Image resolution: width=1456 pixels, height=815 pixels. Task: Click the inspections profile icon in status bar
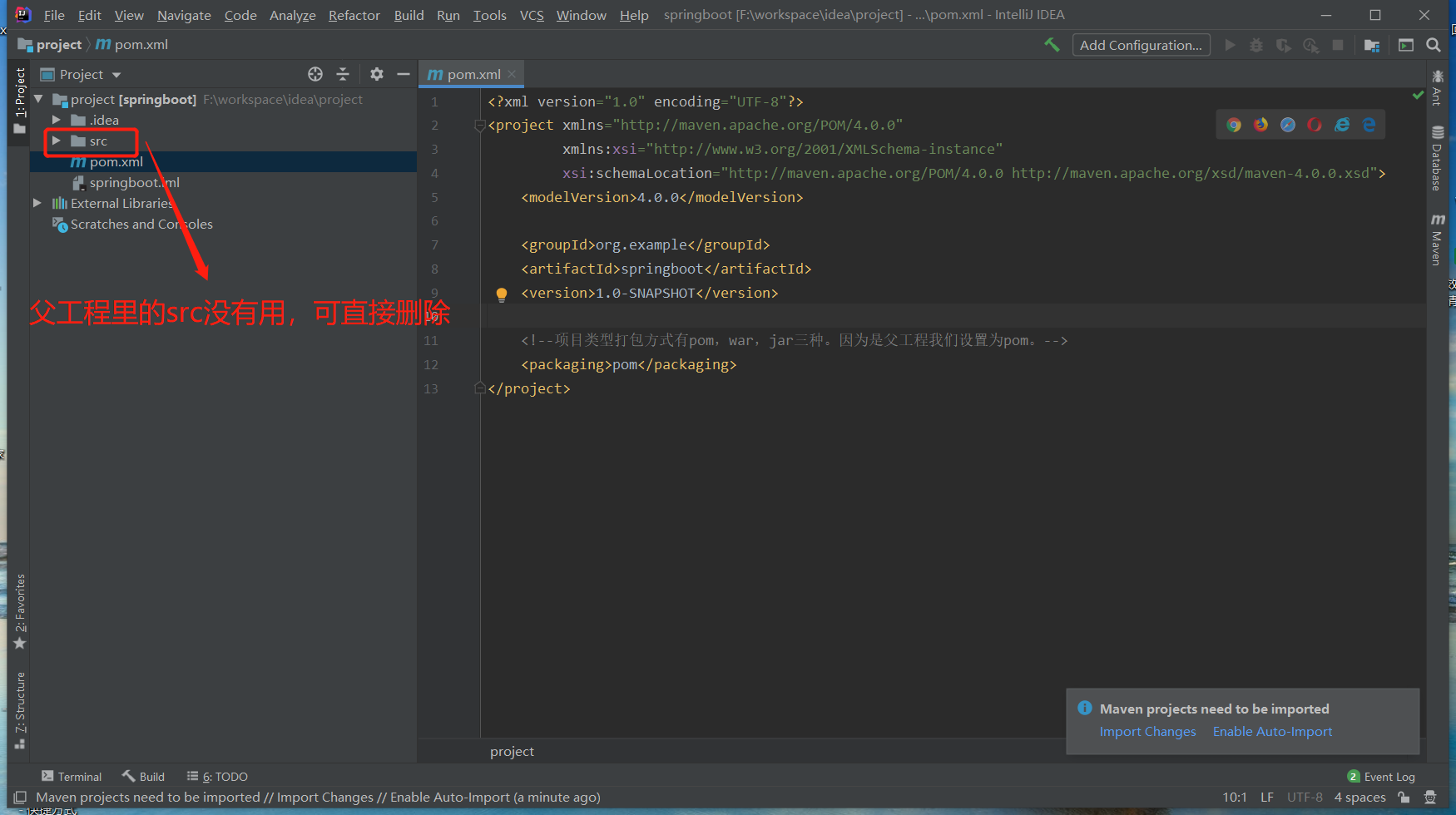[x=1430, y=798]
